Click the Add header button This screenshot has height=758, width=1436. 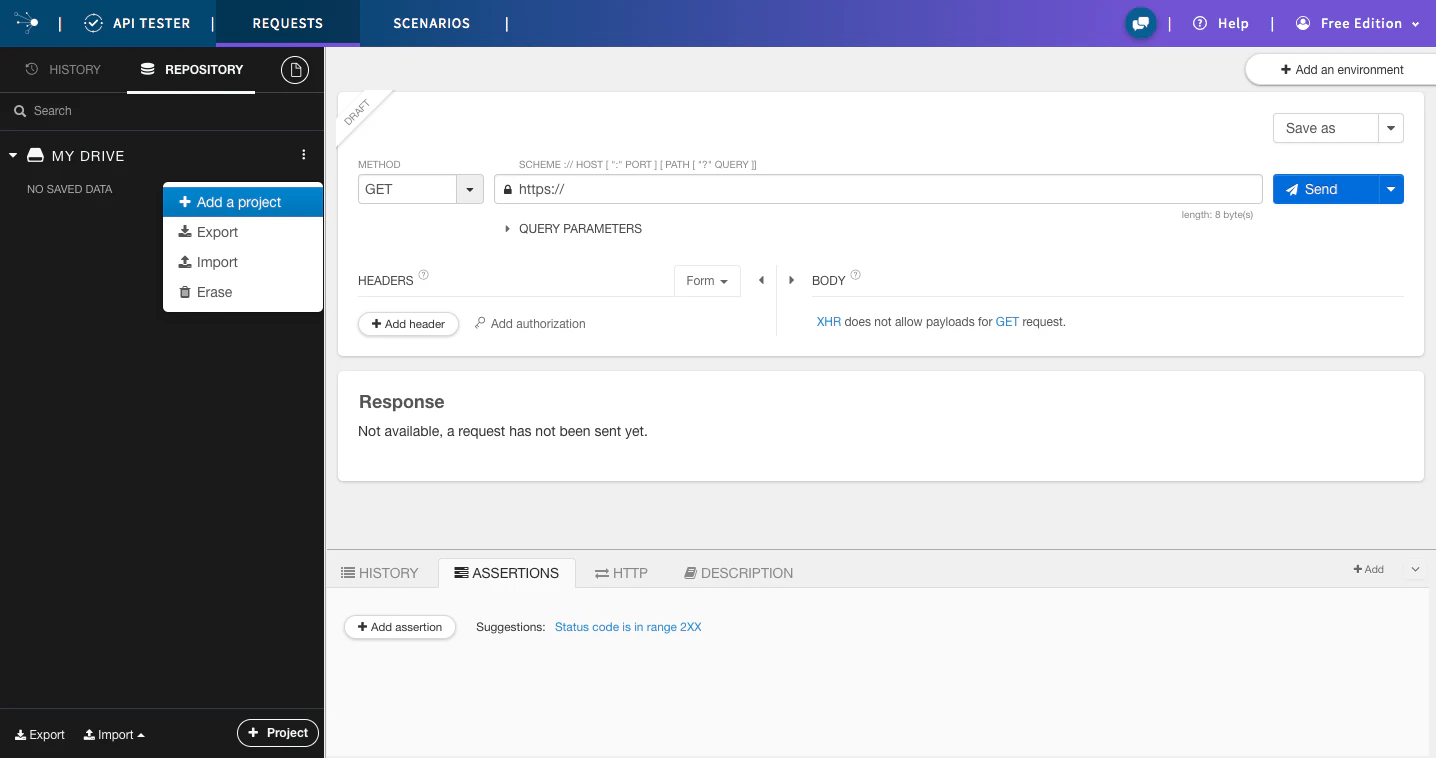tap(408, 324)
